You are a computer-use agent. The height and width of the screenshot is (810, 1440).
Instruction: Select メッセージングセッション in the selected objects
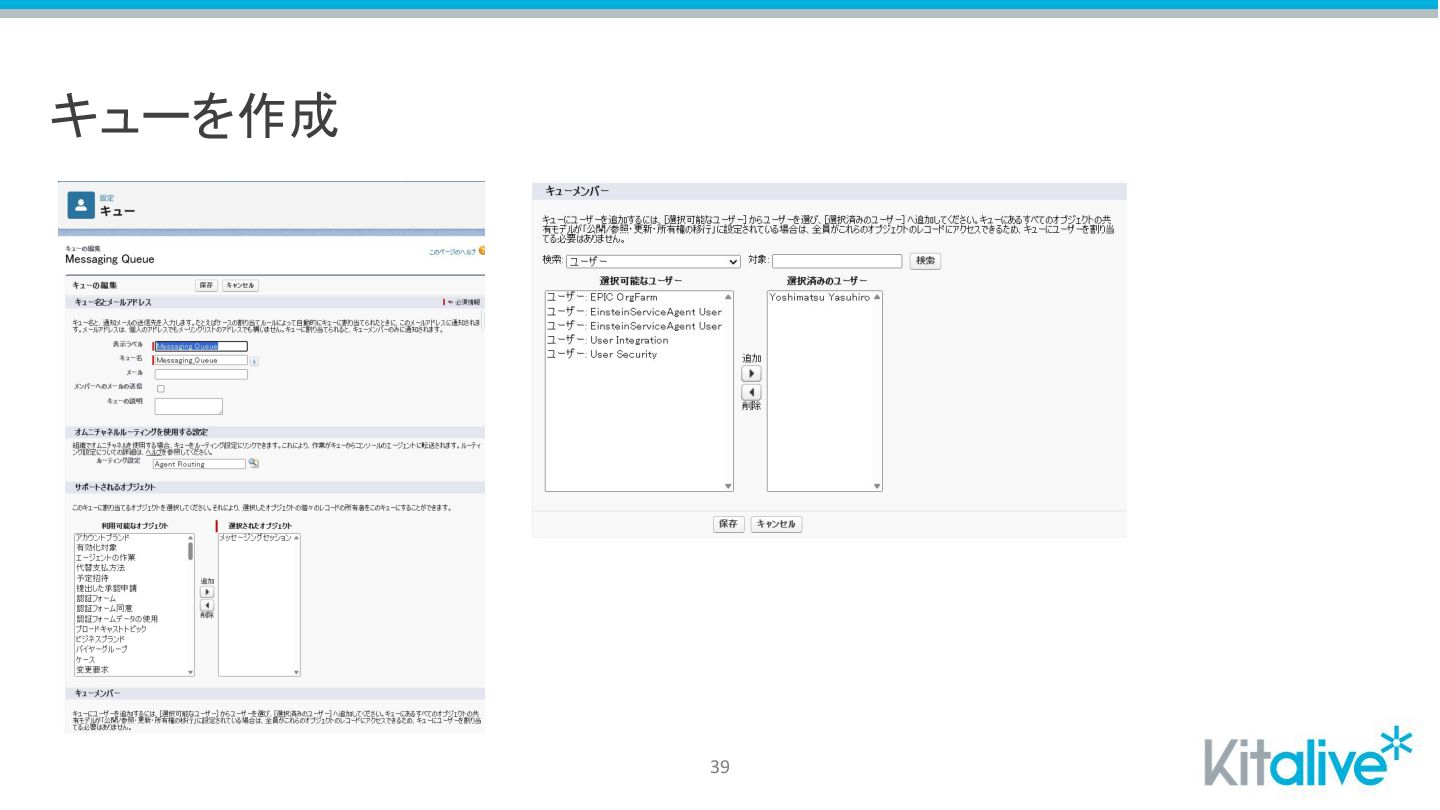pos(255,538)
